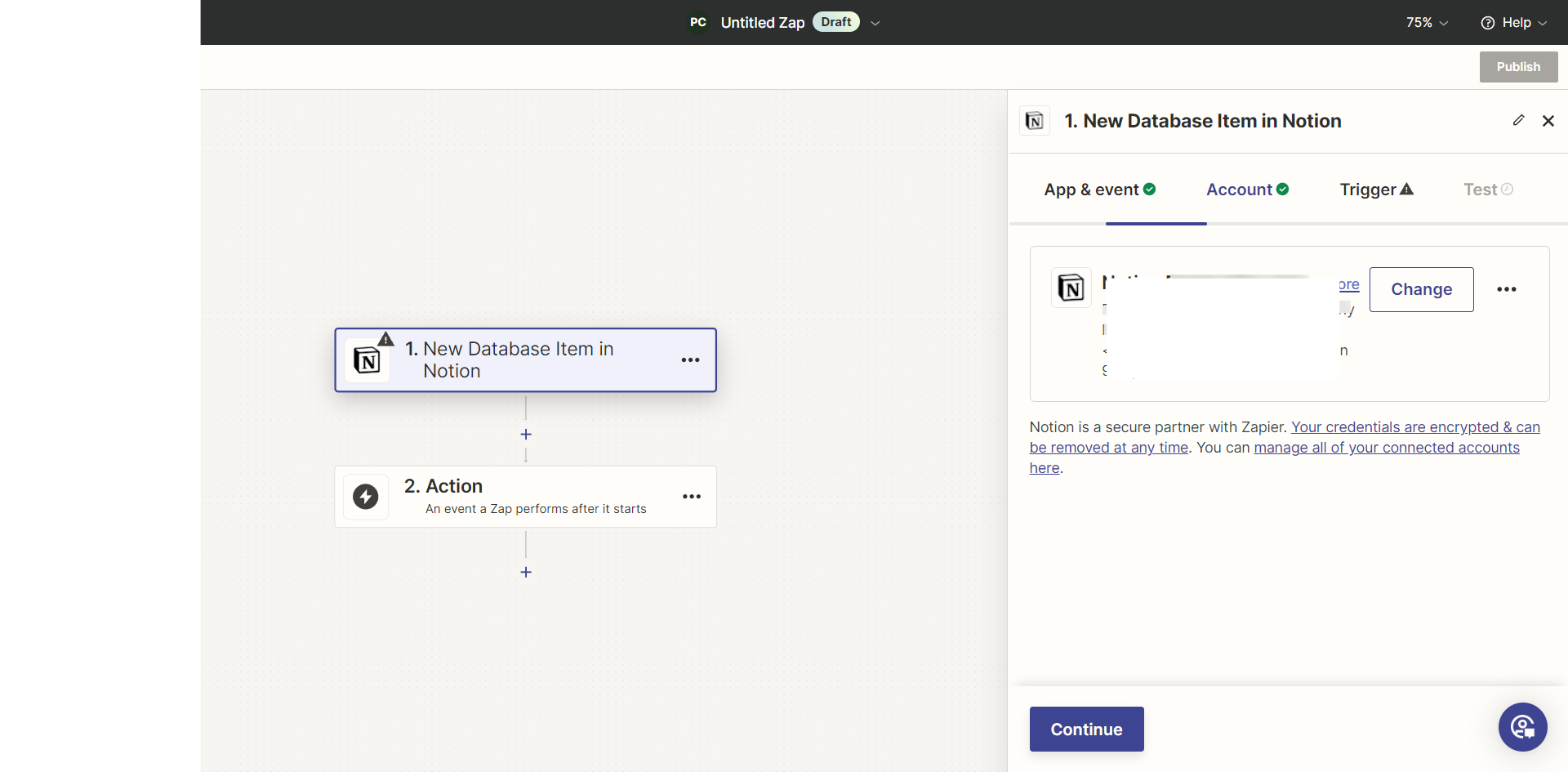Open the manage all of your connected accounts link
This screenshot has width=1568, height=772.
[x=1275, y=457]
